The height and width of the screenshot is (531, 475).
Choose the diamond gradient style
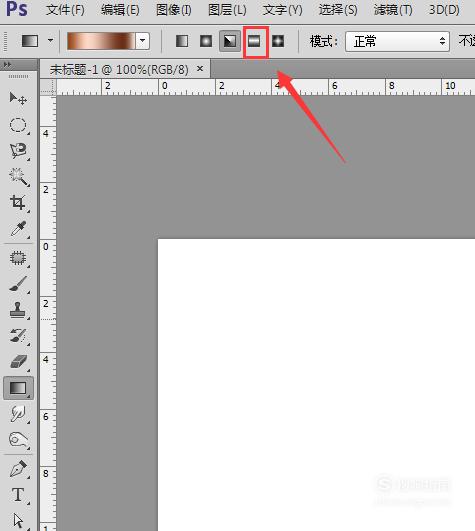[x=278, y=41]
